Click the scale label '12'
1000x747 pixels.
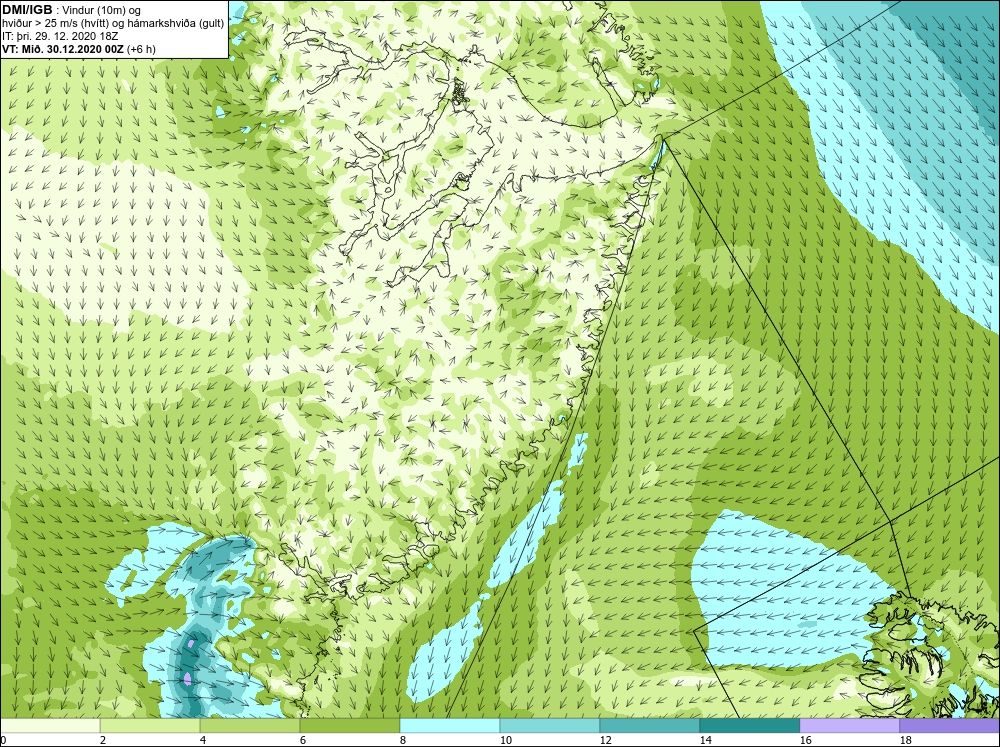pos(606,740)
